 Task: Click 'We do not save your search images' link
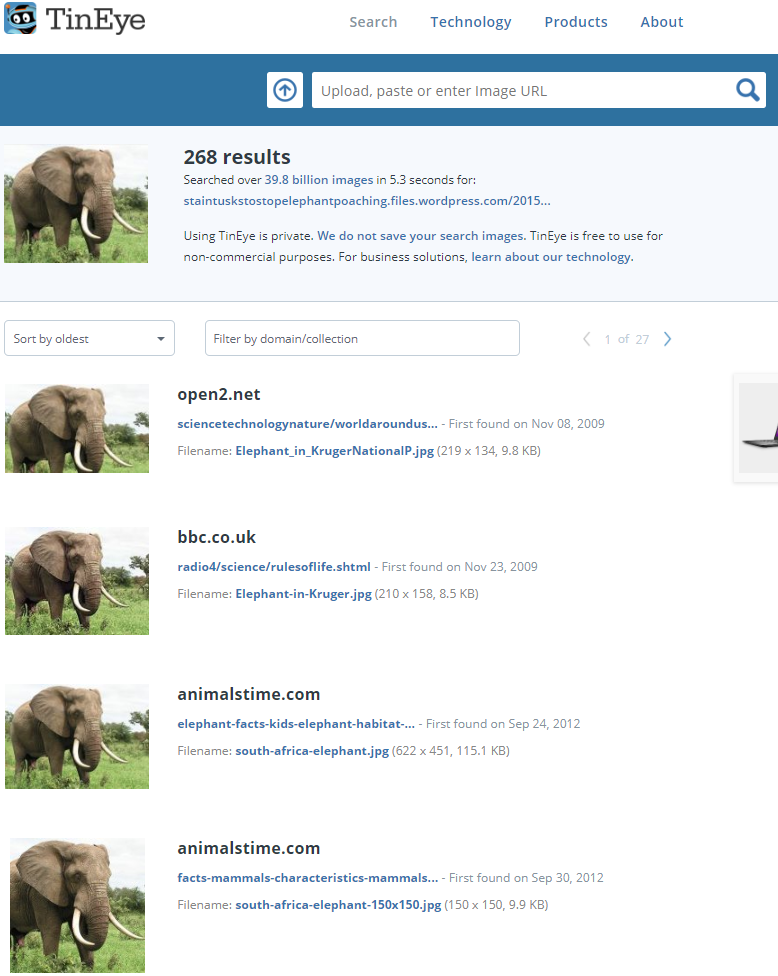coord(421,236)
